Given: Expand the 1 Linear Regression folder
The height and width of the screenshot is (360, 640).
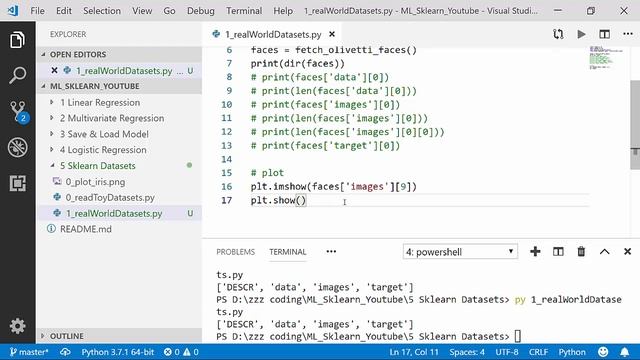Looking at the screenshot, I should (x=100, y=102).
